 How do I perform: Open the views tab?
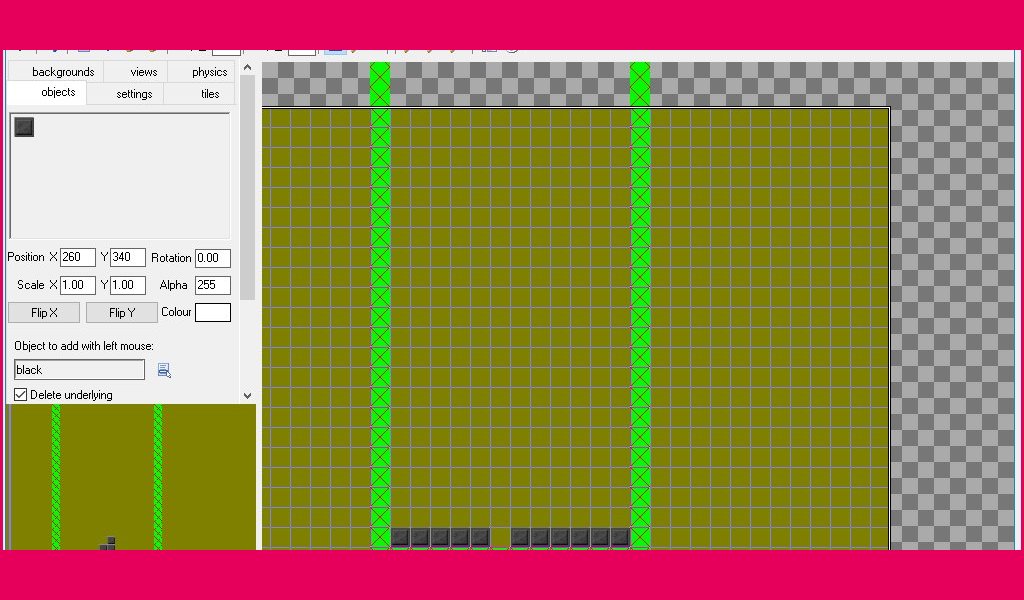[143, 72]
